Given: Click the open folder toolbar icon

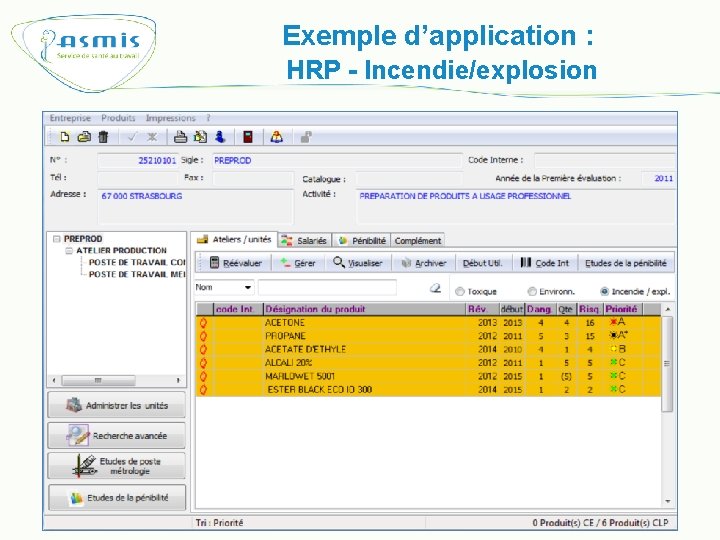Looking at the screenshot, I should (x=84, y=137).
